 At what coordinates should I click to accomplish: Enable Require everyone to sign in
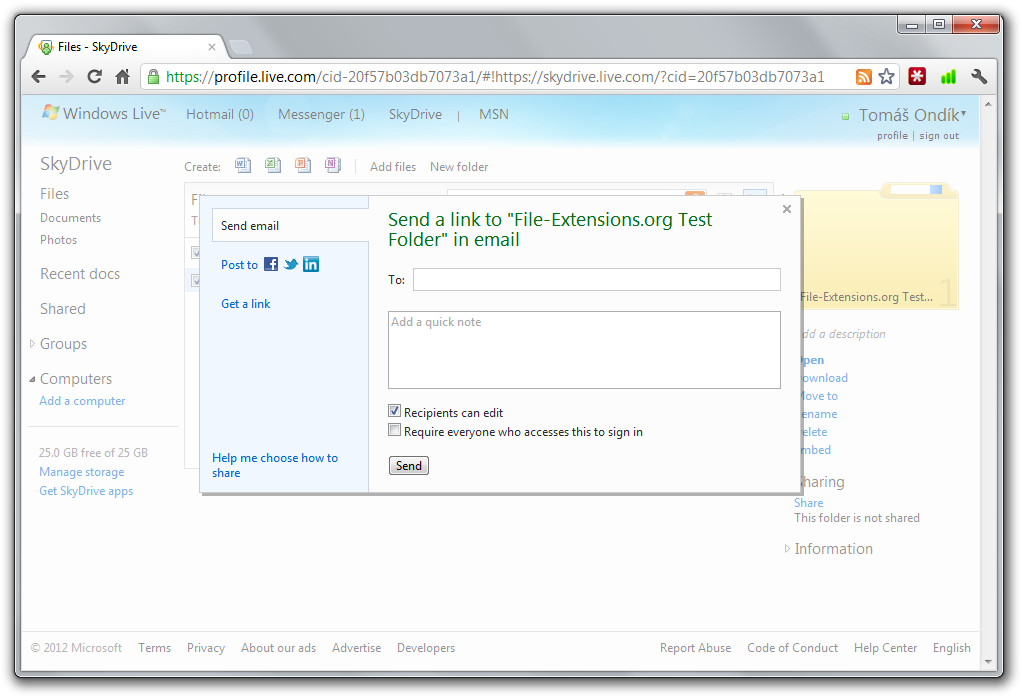(394, 429)
